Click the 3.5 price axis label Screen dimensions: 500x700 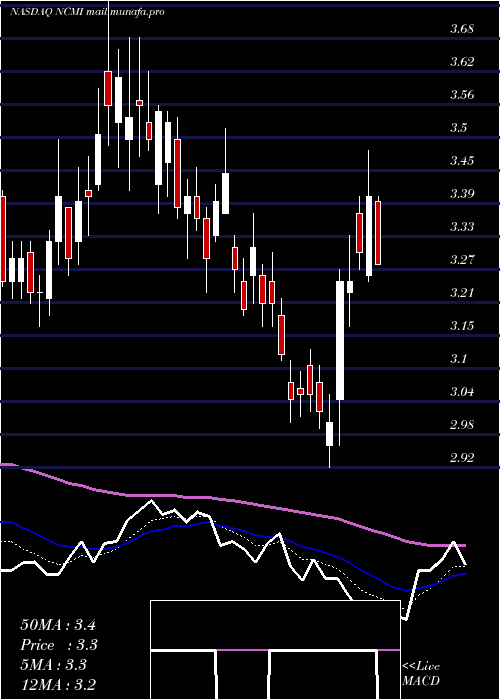458,128
